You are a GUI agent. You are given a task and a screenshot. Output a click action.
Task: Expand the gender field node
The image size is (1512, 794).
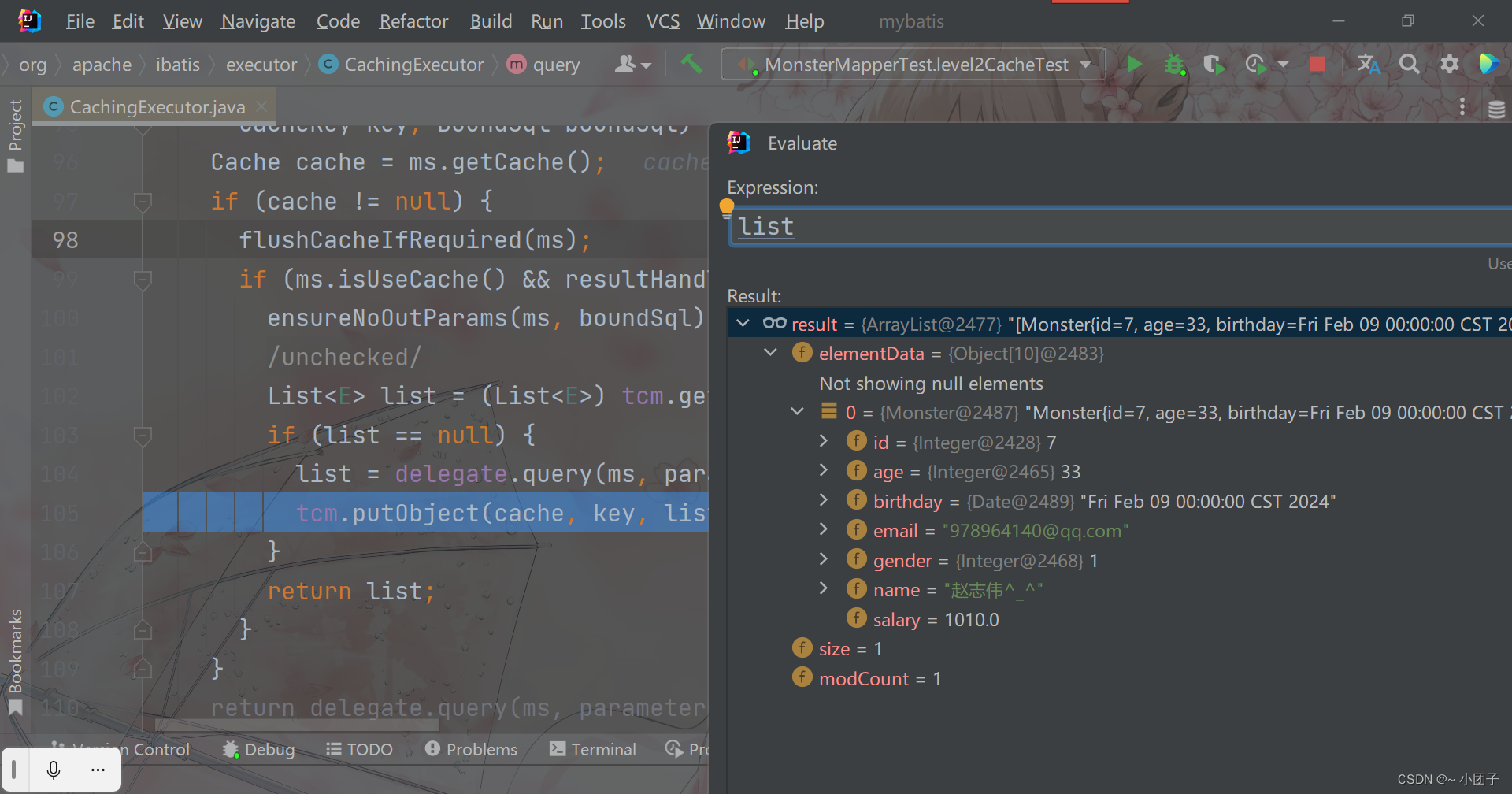coord(824,559)
